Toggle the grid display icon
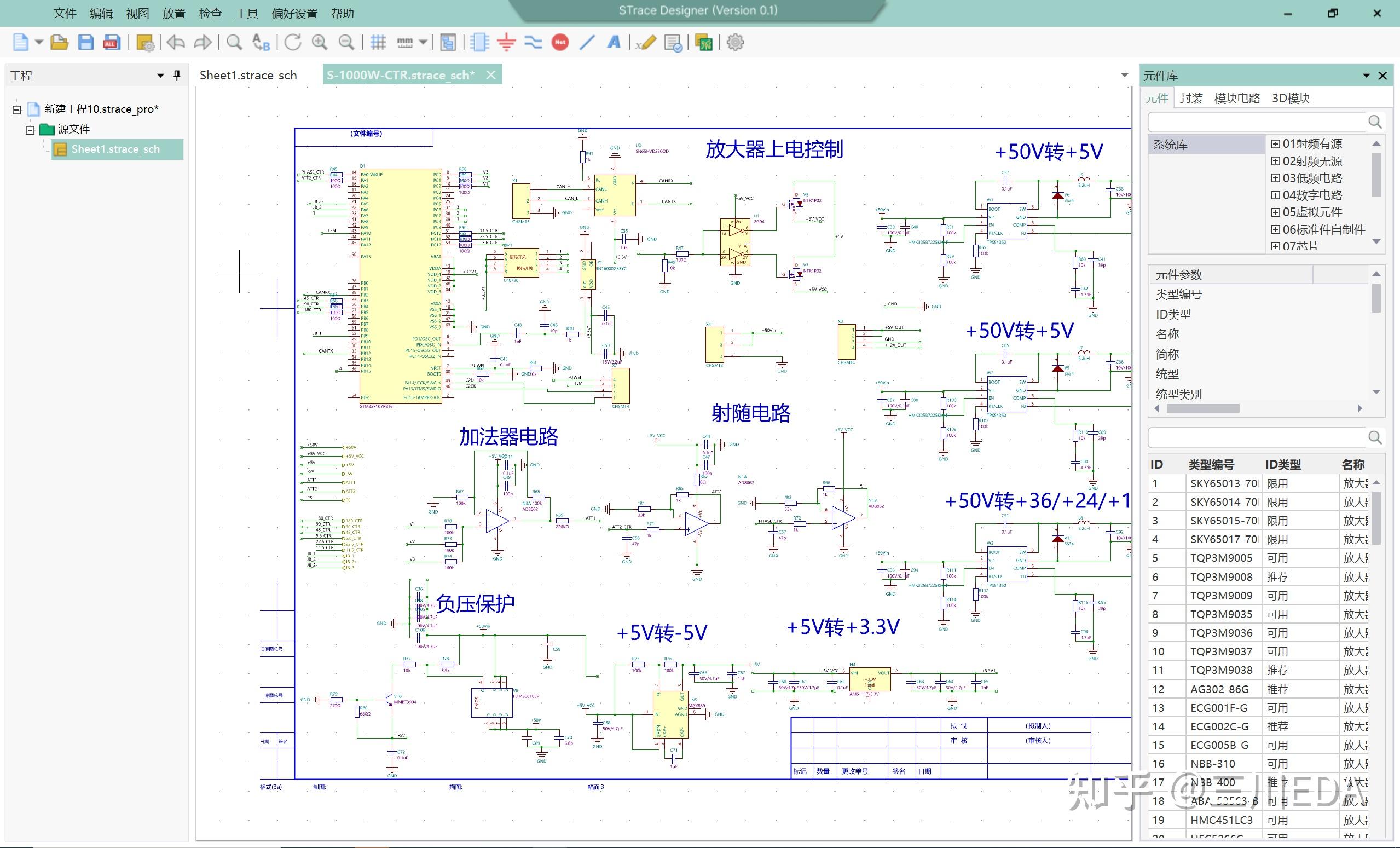This screenshot has height=848, width=1400. [379, 43]
